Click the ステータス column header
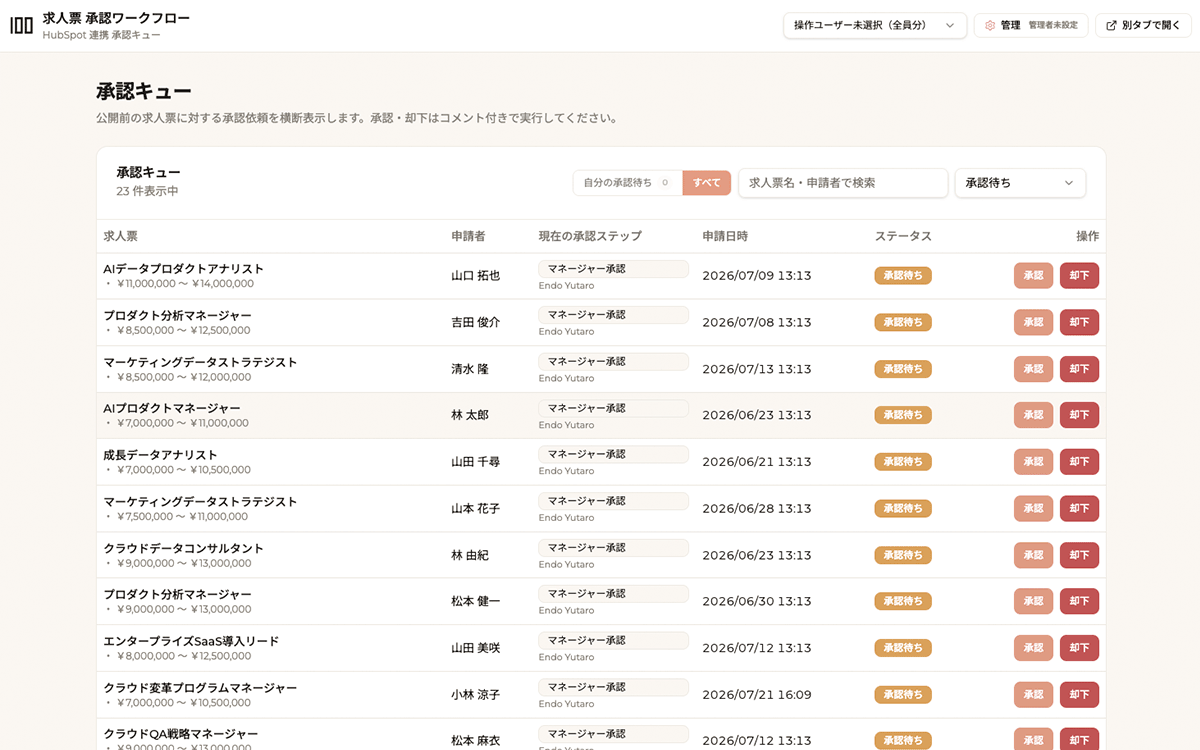Viewport: 1200px width, 750px height. [x=903, y=237]
